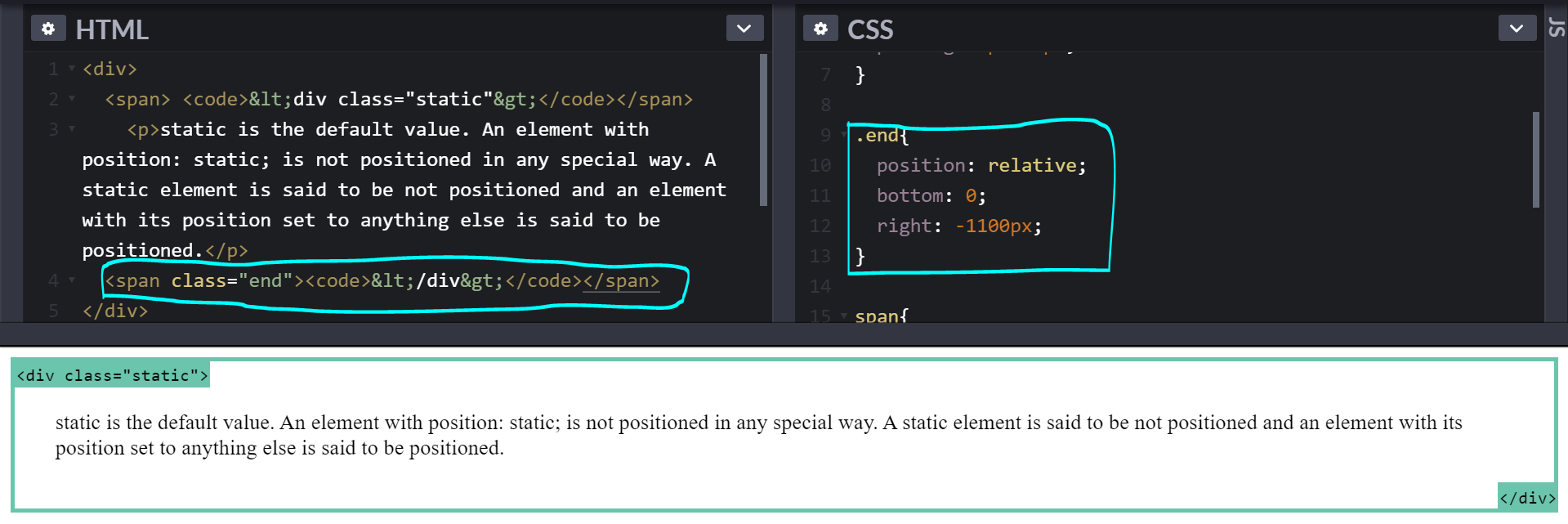Viewport: 1568px width, 524px height.
Task: Expand the HTML panel dropdown chevron
Action: [x=744, y=29]
